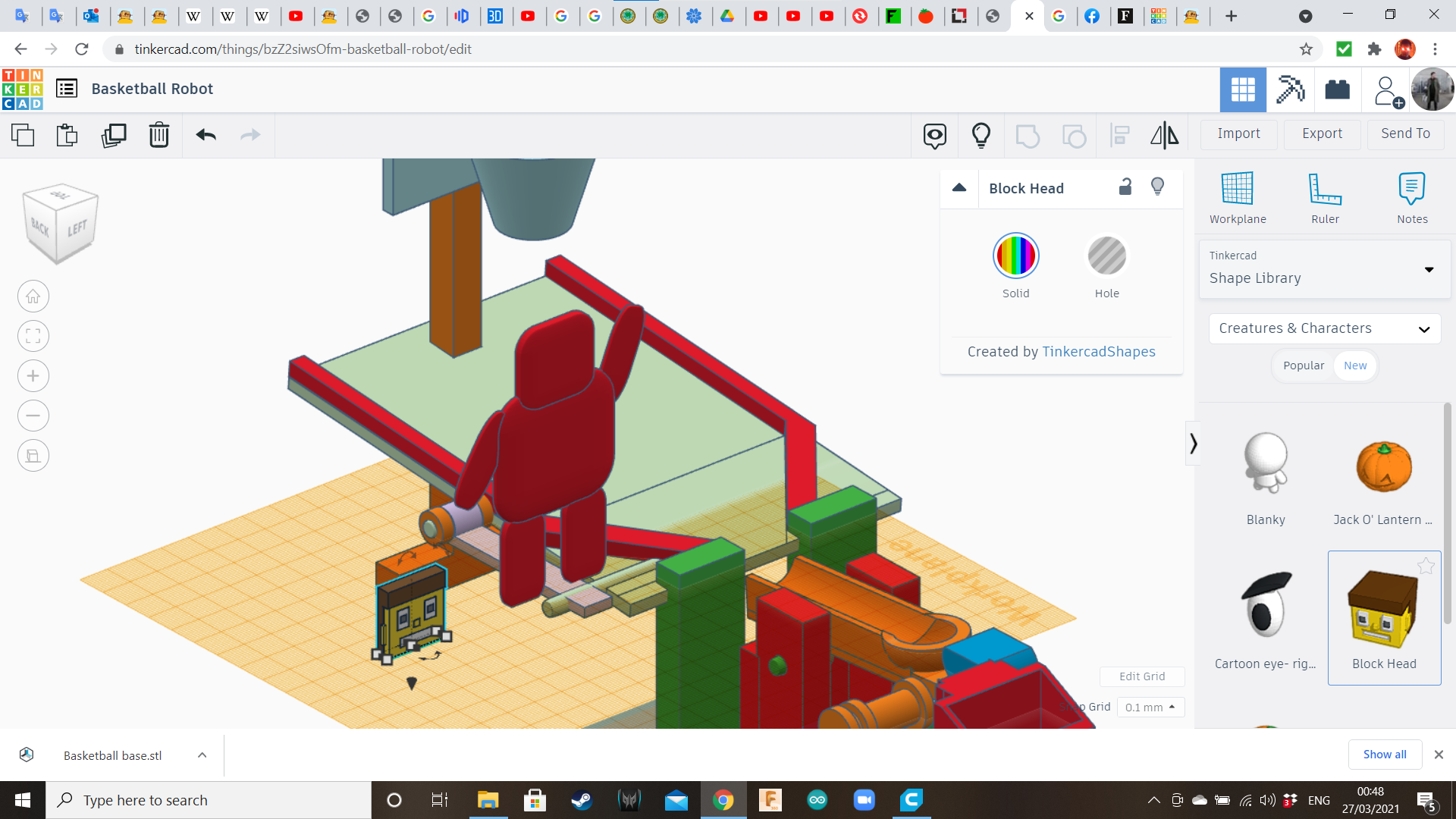Click the Duplicate and repeat icon

click(x=114, y=135)
